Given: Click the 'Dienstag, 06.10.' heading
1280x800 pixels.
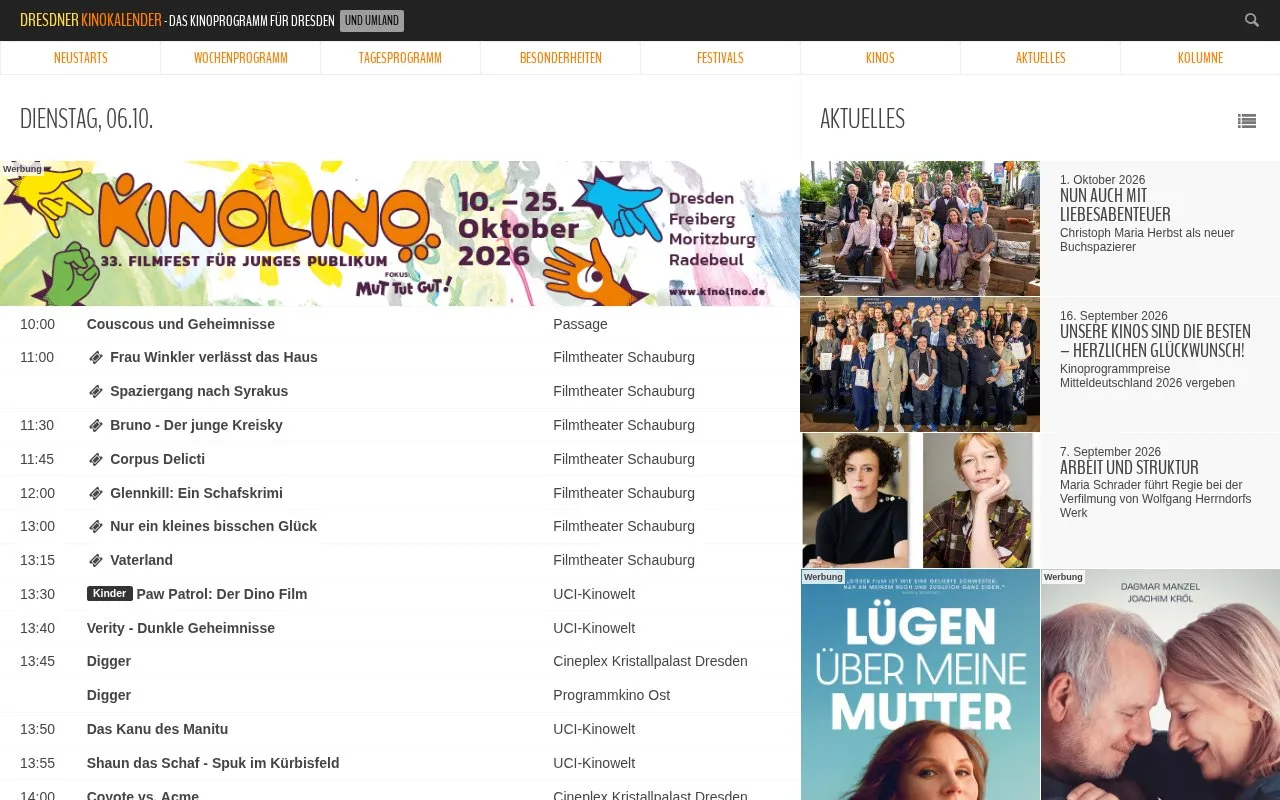Looking at the screenshot, I should coord(86,119).
